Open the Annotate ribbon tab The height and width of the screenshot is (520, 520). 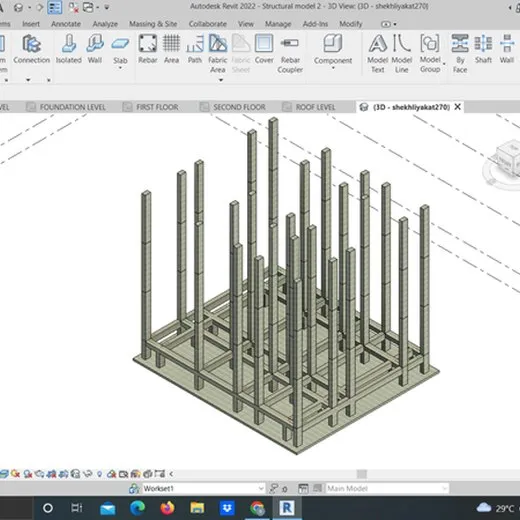coord(66,24)
